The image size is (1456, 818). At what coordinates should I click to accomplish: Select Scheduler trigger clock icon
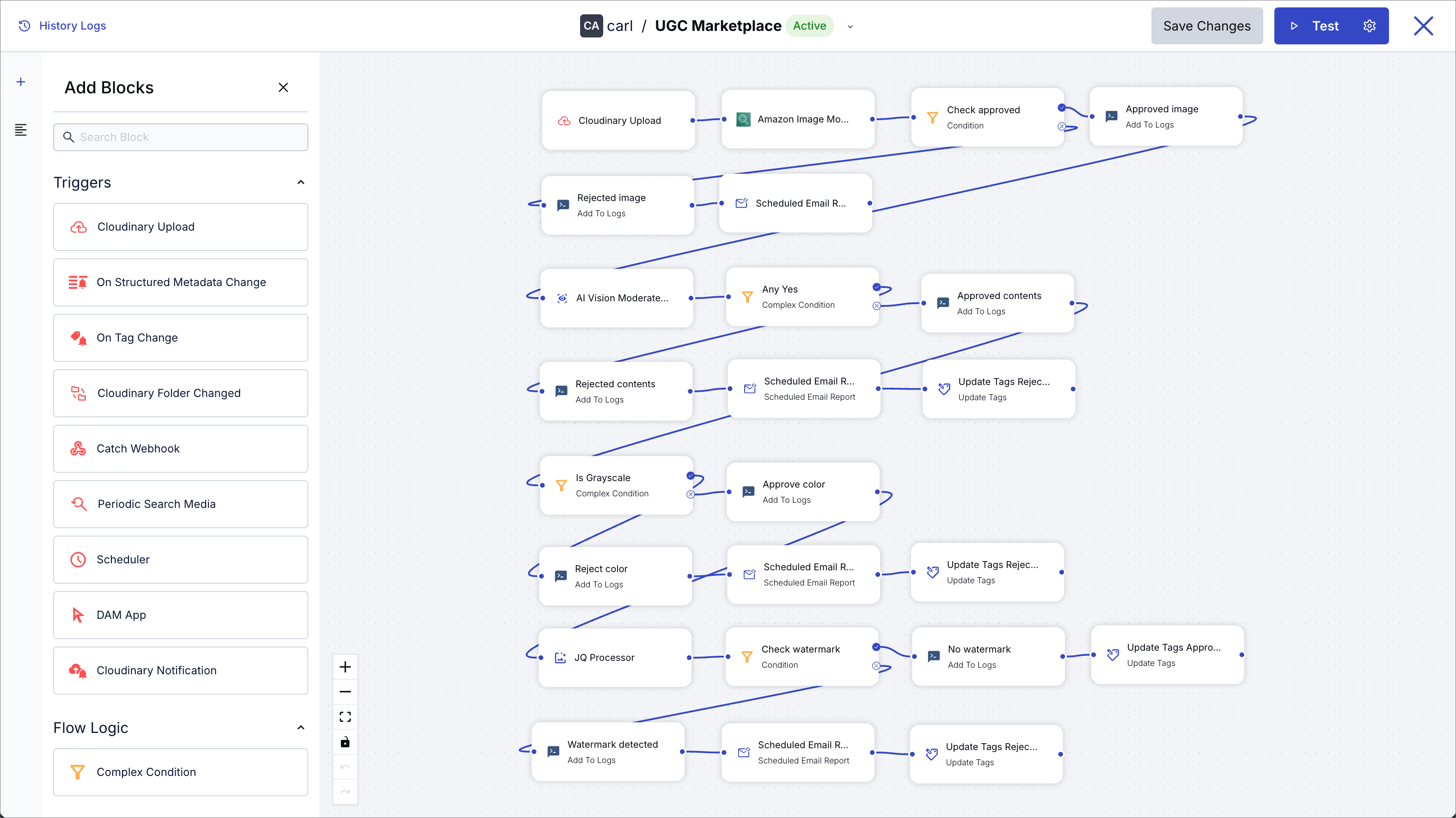78,559
